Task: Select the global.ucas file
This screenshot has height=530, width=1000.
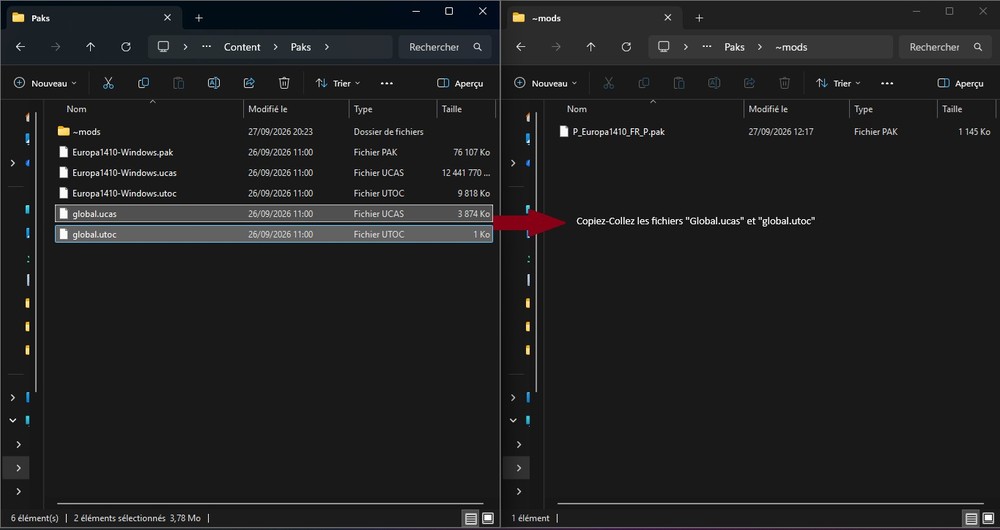Action: (274, 214)
